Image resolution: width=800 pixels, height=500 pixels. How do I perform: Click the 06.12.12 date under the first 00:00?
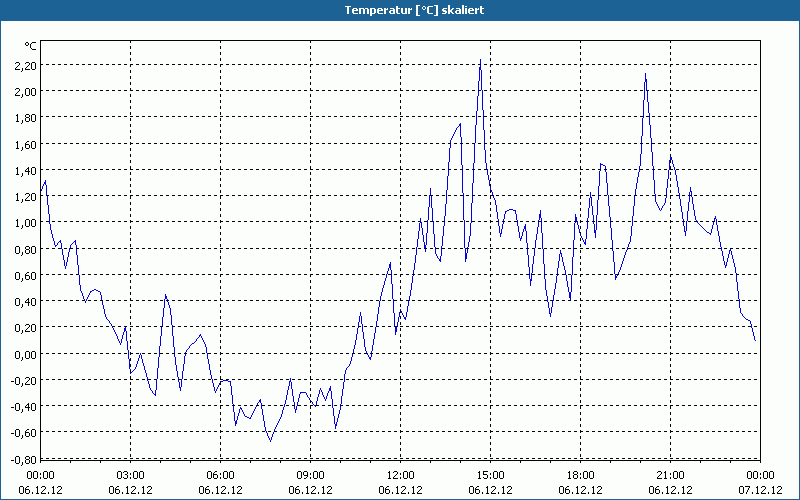tap(40, 490)
